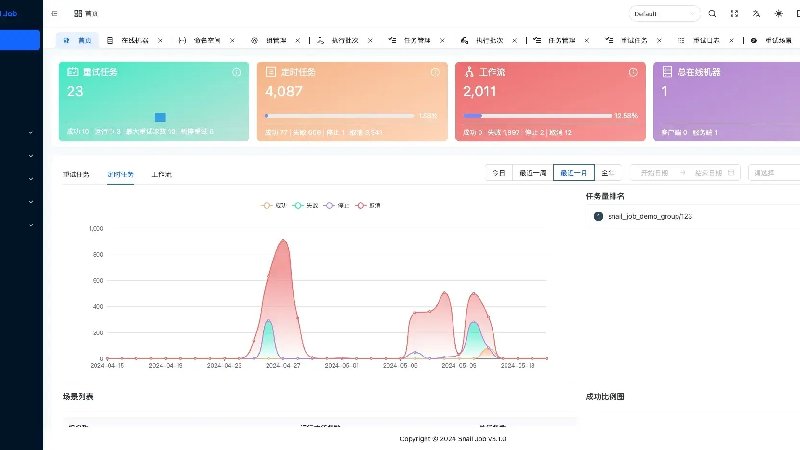Open the 总在线机器 statistics card
The height and width of the screenshot is (450, 800).
pyautogui.click(x=727, y=102)
